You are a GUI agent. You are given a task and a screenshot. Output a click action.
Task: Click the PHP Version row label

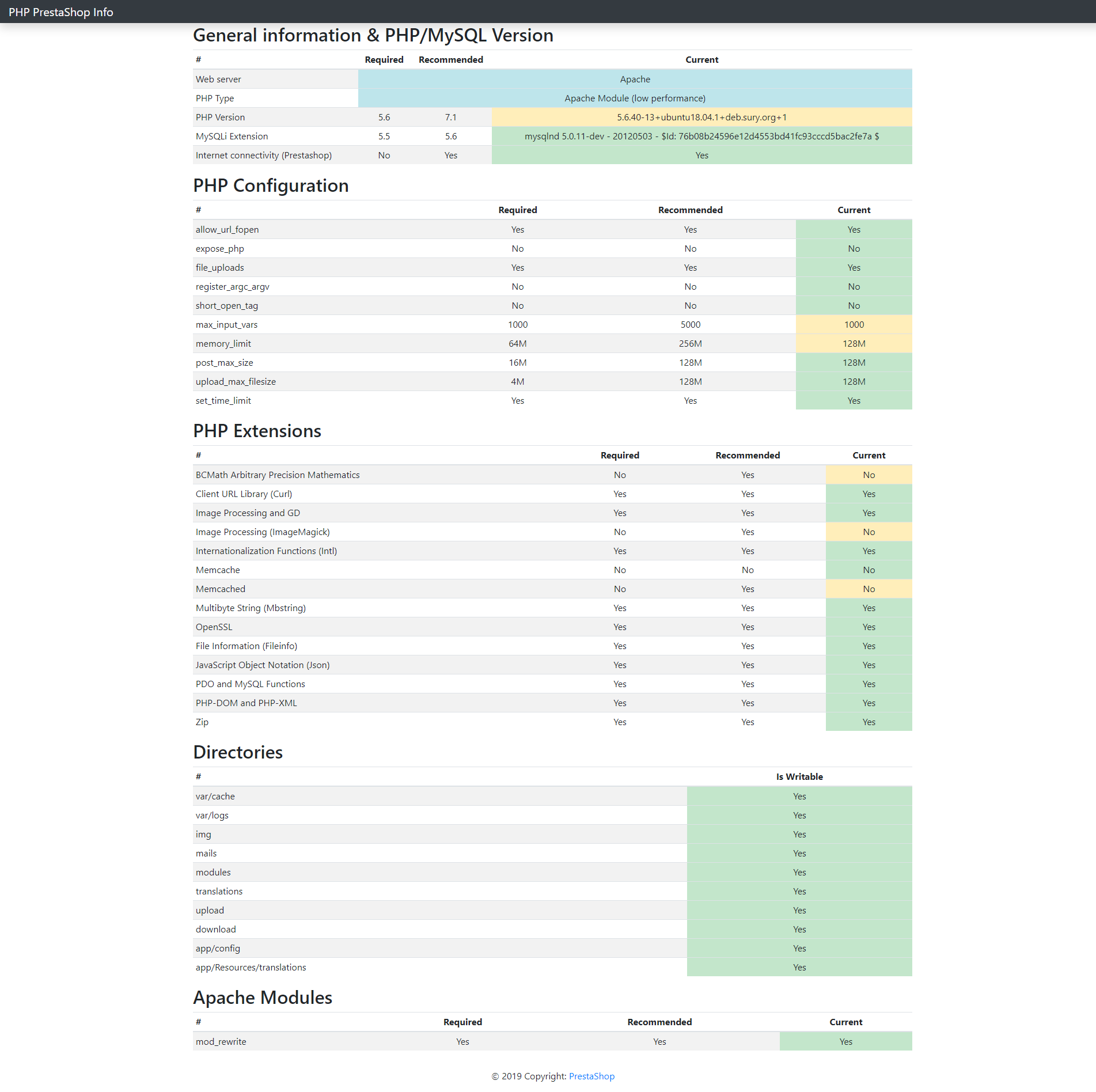click(220, 117)
